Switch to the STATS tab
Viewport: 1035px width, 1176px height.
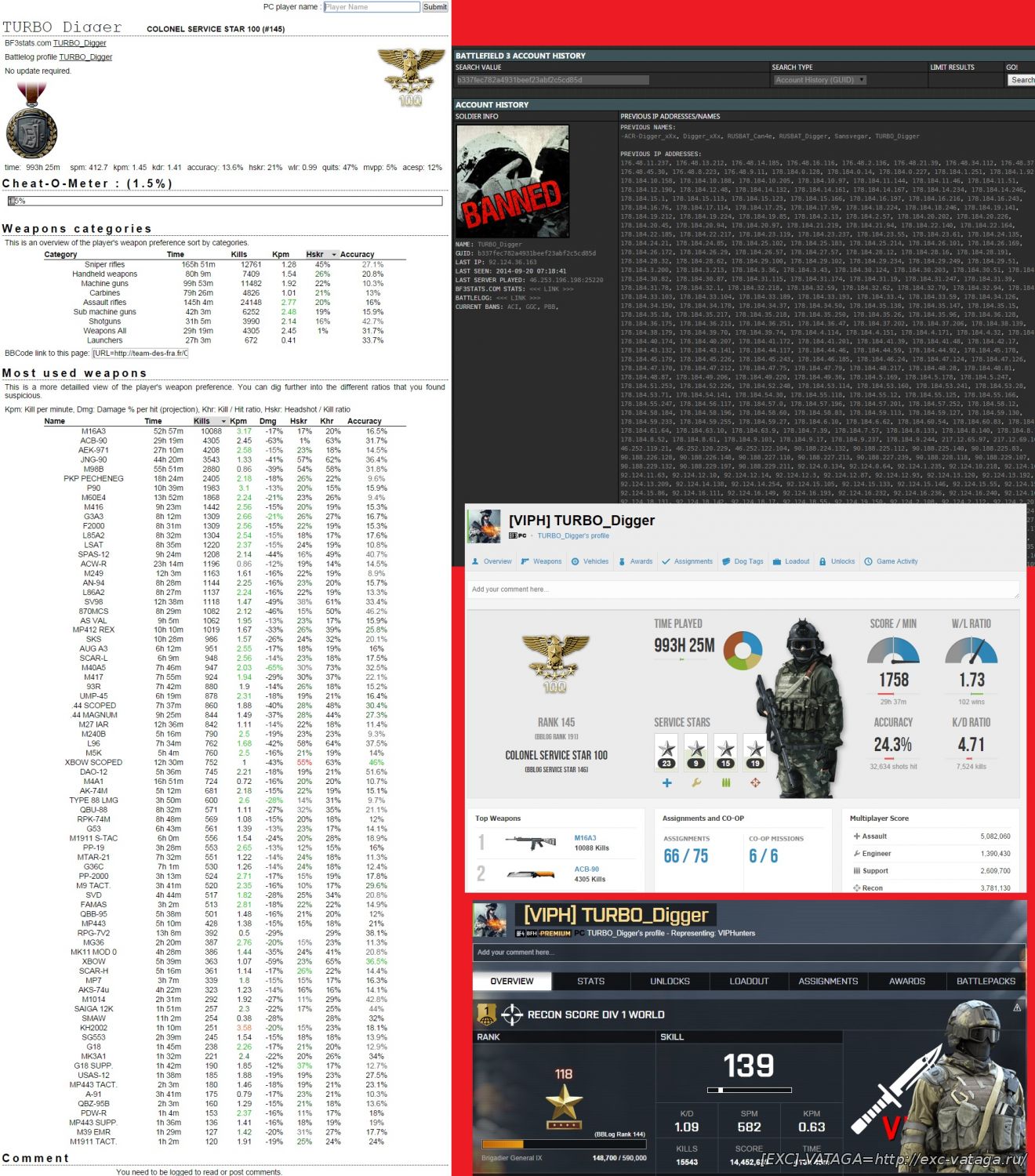591,981
